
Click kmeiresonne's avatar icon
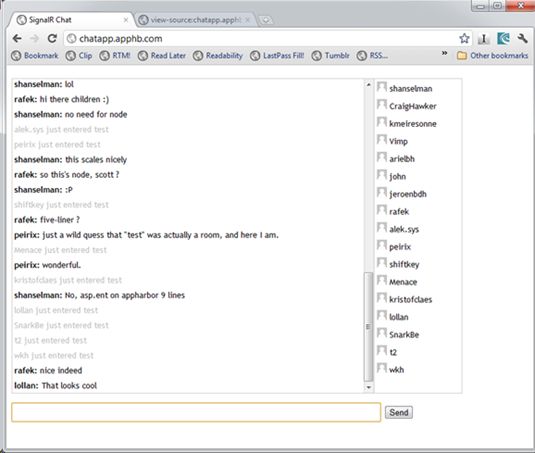[x=382, y=122]
